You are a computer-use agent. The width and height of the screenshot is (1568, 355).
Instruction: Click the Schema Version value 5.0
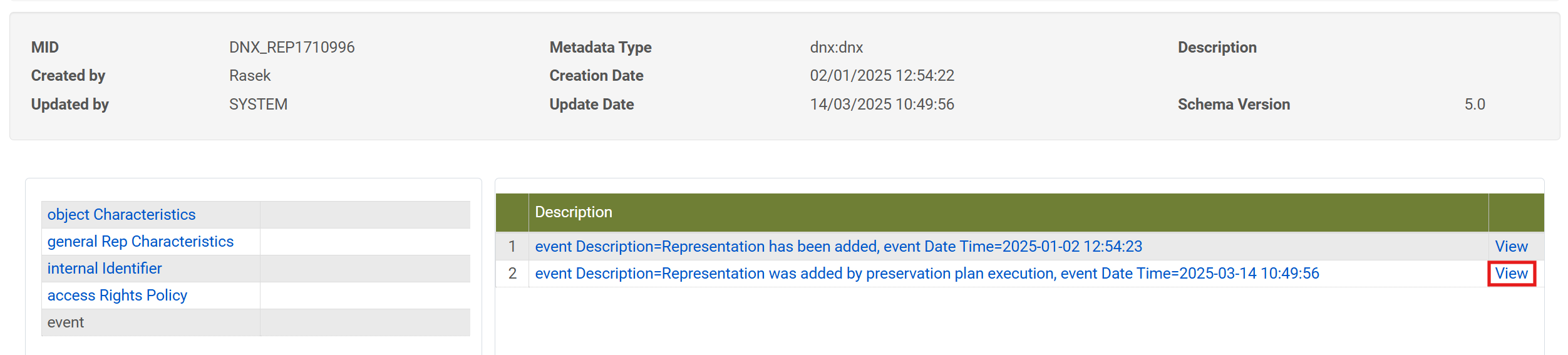(x=1474, y=105)
